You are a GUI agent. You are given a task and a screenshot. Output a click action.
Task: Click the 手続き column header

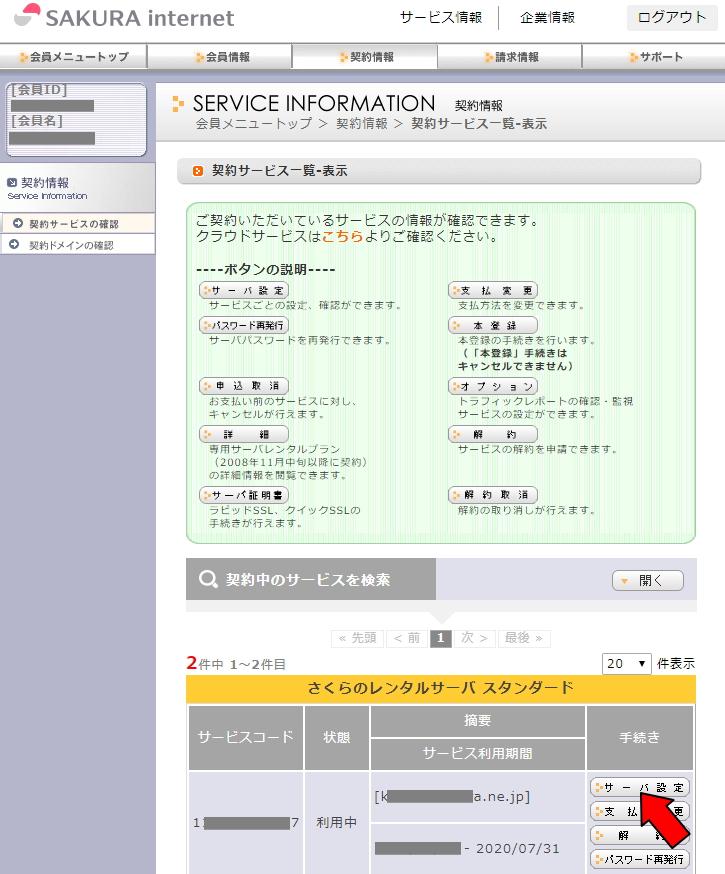(x=640, y=737)
